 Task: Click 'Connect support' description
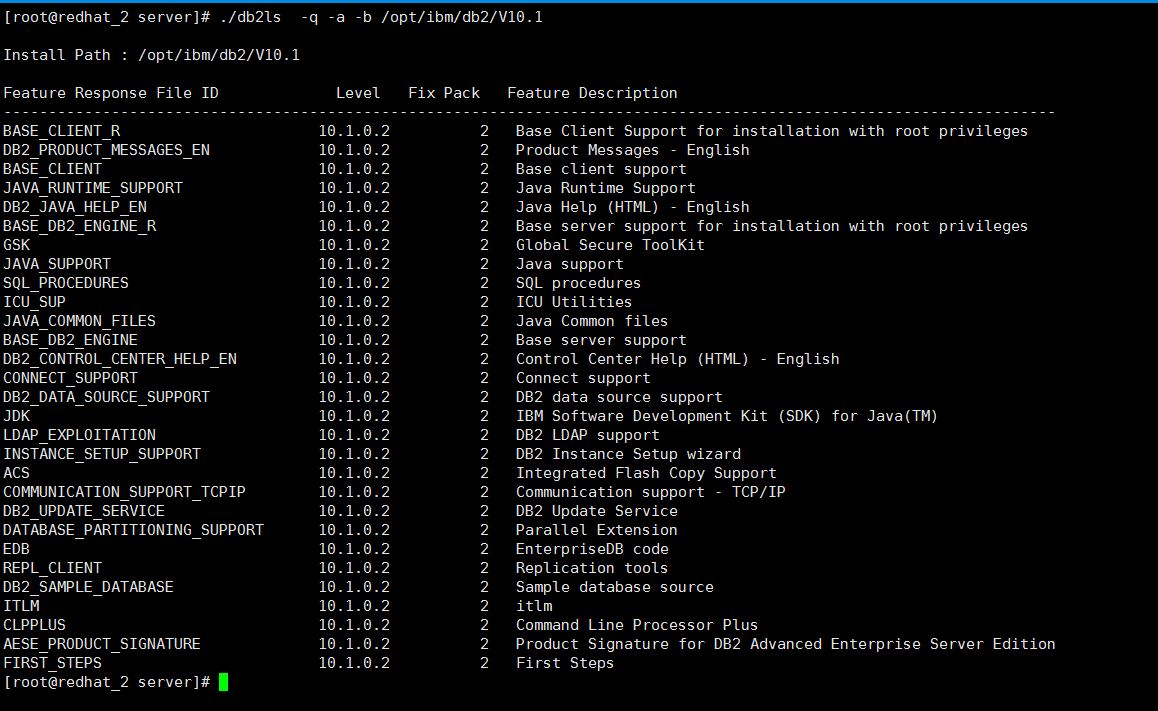click(x=583, y=378)
